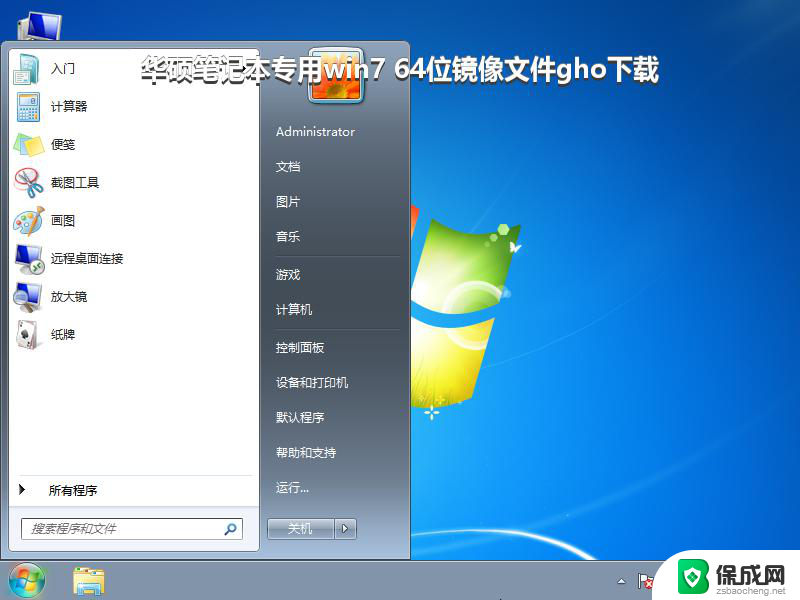The image size is (800, 600).
Task: Open 帮助和支持 help and support
Action: (306, 453)
